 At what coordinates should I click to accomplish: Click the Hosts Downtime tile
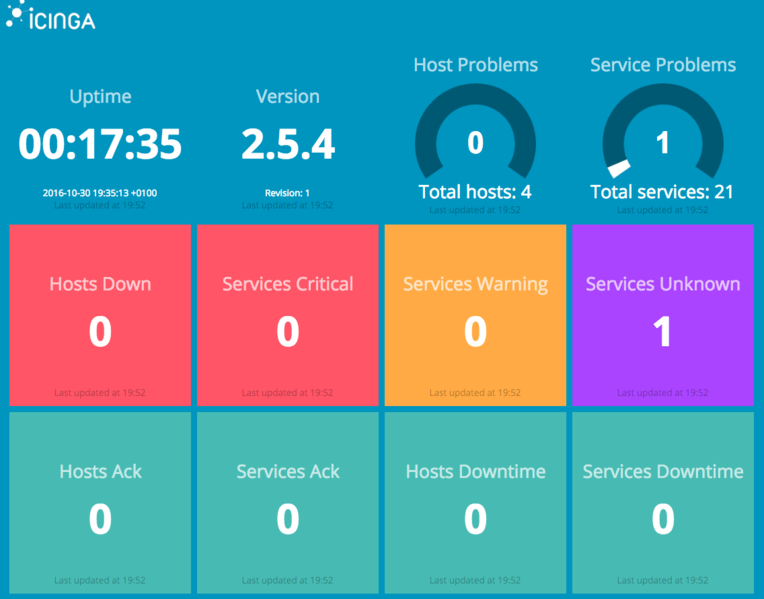point(475,503)
